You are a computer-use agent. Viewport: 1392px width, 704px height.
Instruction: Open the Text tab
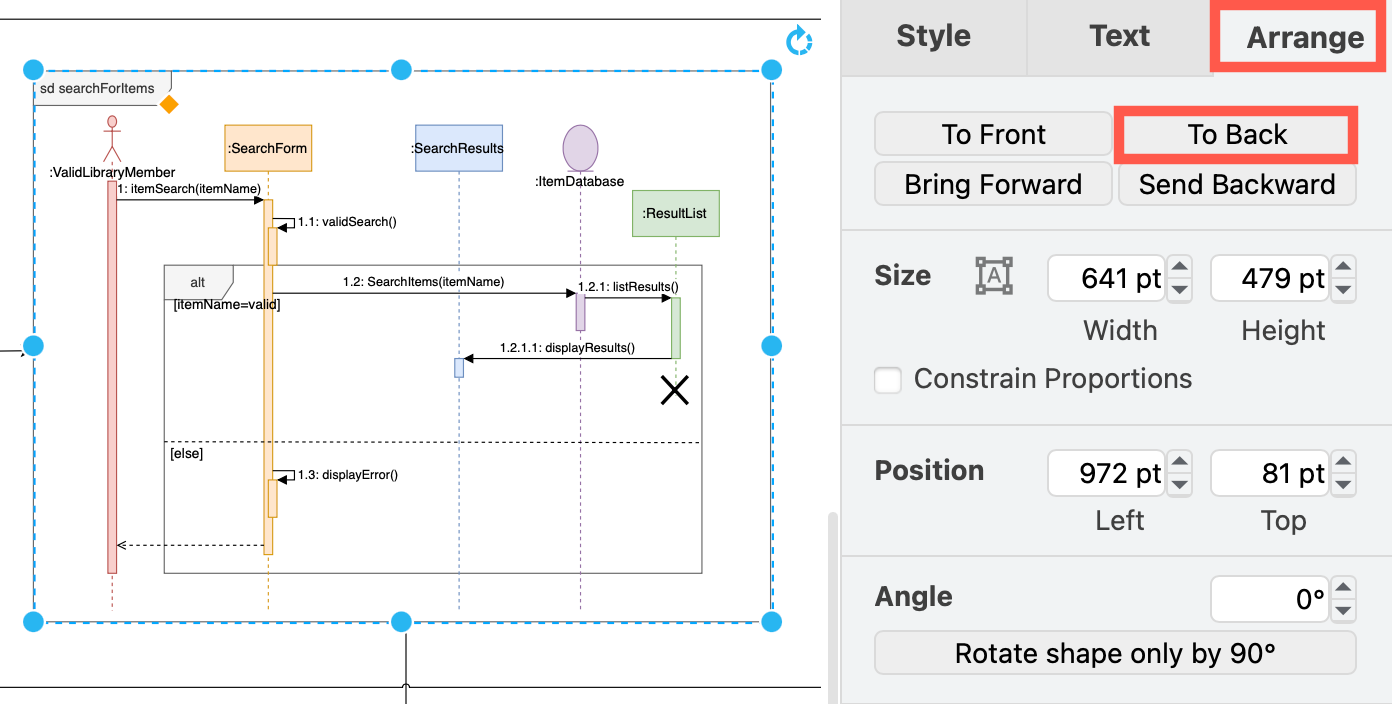(x=1119, y=36)
